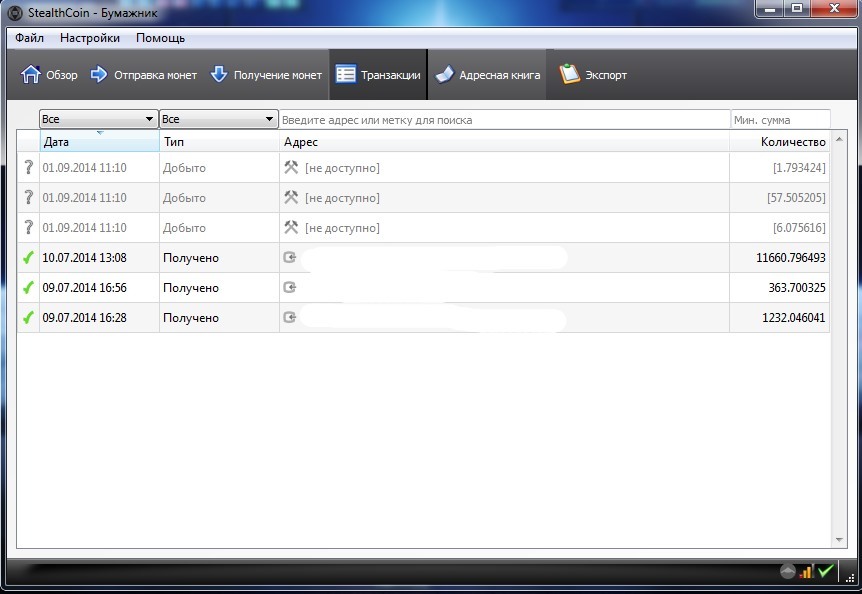
Task: Sort by the Адрес column header
Action: point(504,141)
